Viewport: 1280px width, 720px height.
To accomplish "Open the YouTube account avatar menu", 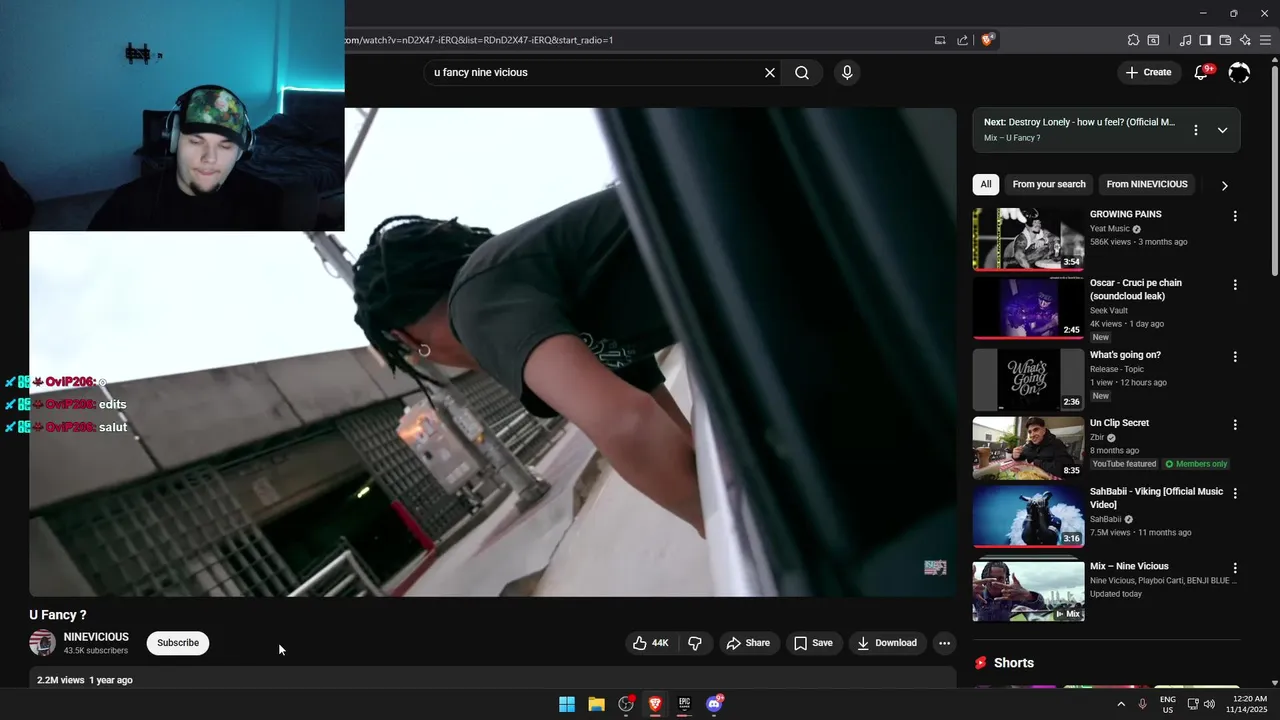I will 1239,72.
